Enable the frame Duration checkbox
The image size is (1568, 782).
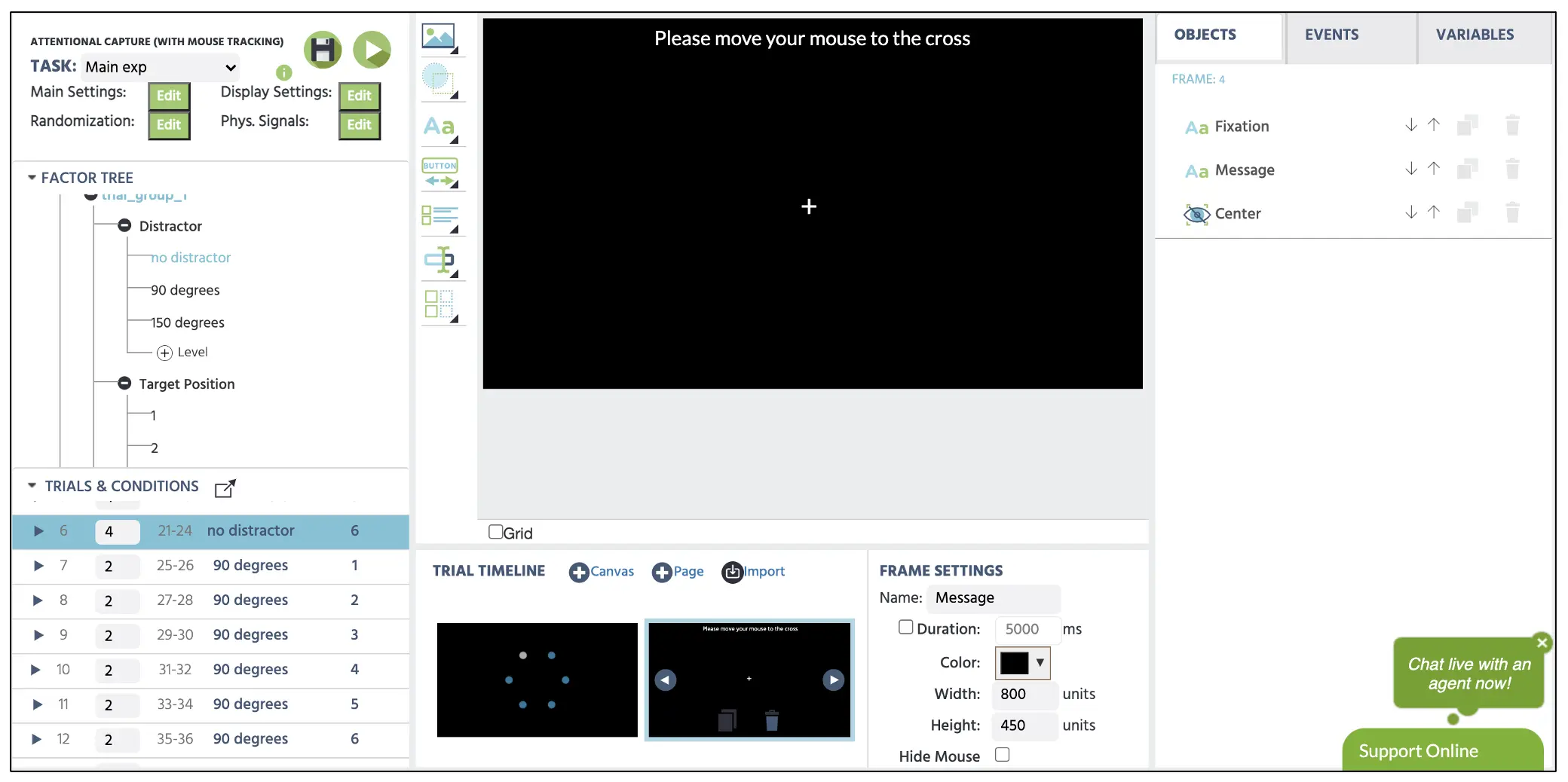pos(905,627)
